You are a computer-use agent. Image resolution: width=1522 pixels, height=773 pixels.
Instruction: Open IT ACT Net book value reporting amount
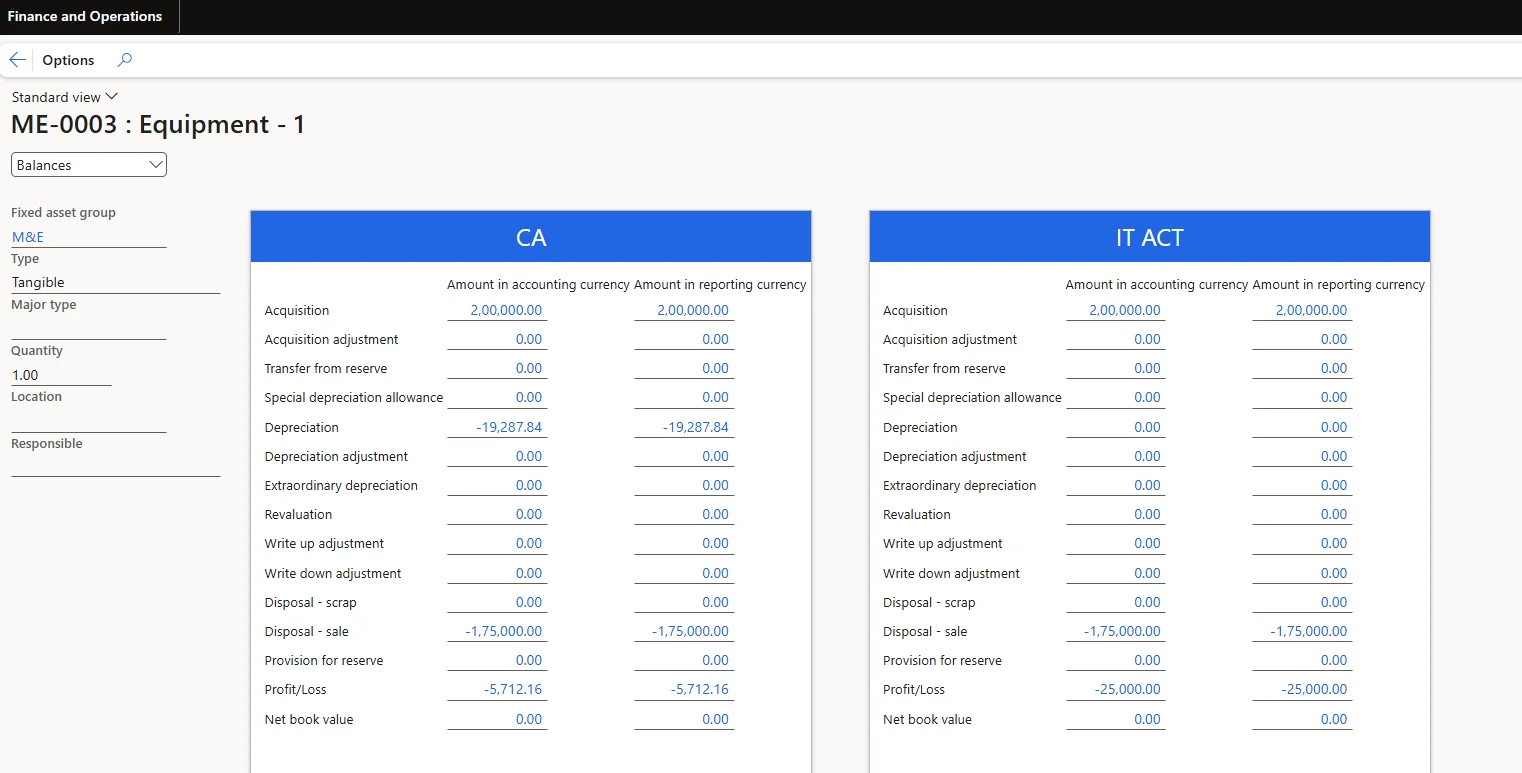point(1302,719)
